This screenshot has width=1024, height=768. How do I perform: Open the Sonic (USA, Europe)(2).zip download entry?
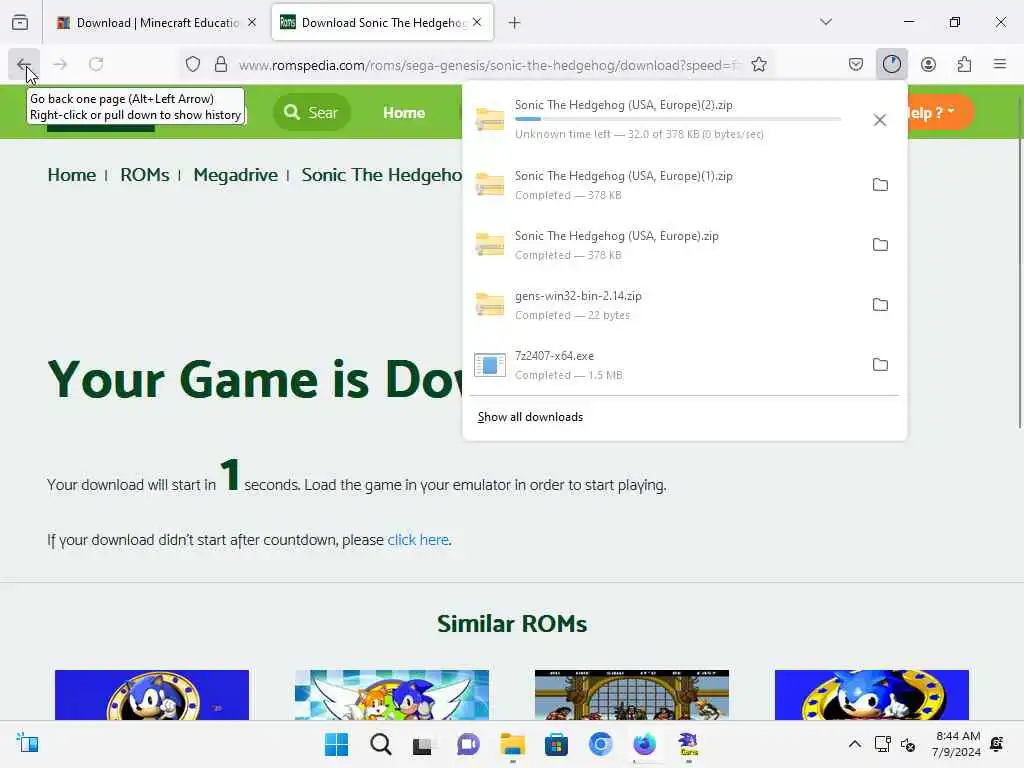(663, 120)
